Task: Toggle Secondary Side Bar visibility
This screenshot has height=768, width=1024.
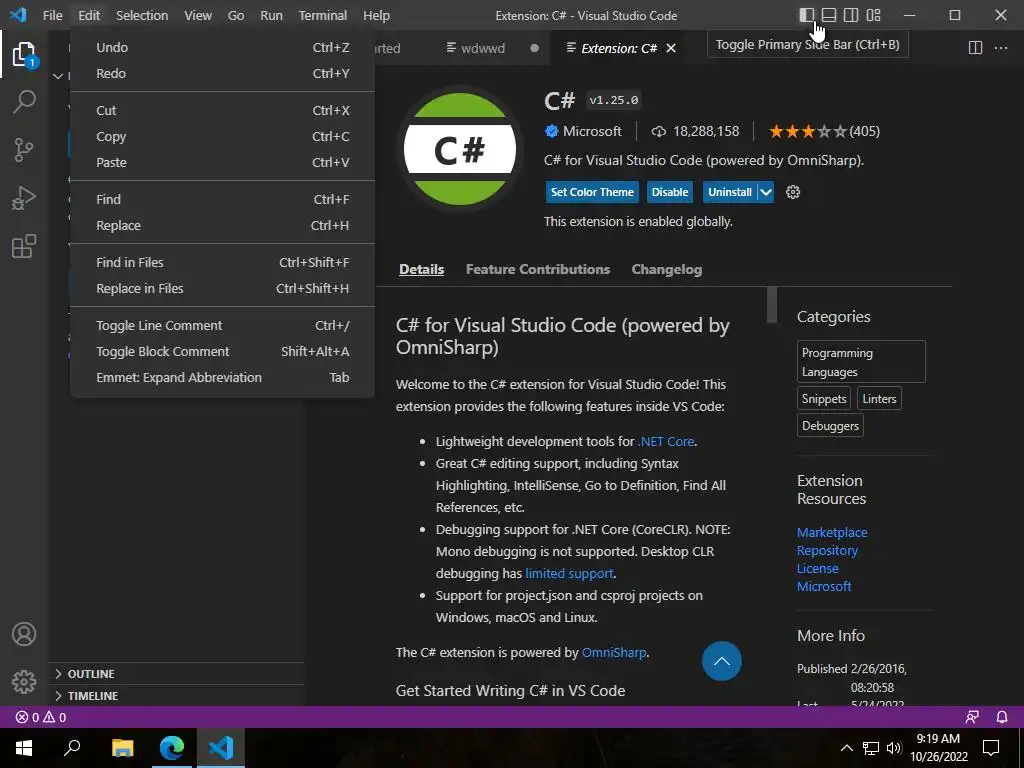Action: click(x=851, y=15)
